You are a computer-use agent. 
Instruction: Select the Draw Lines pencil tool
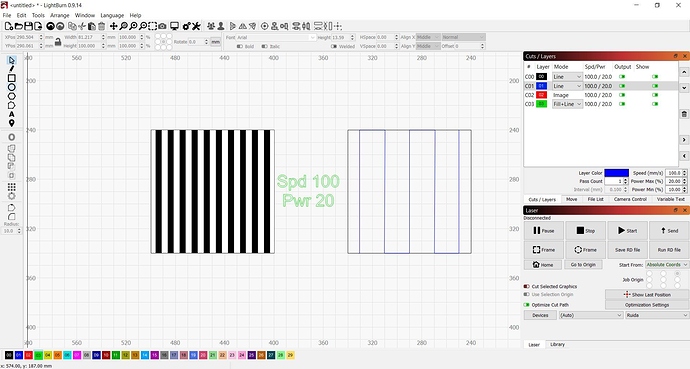(x=11, y=69)
